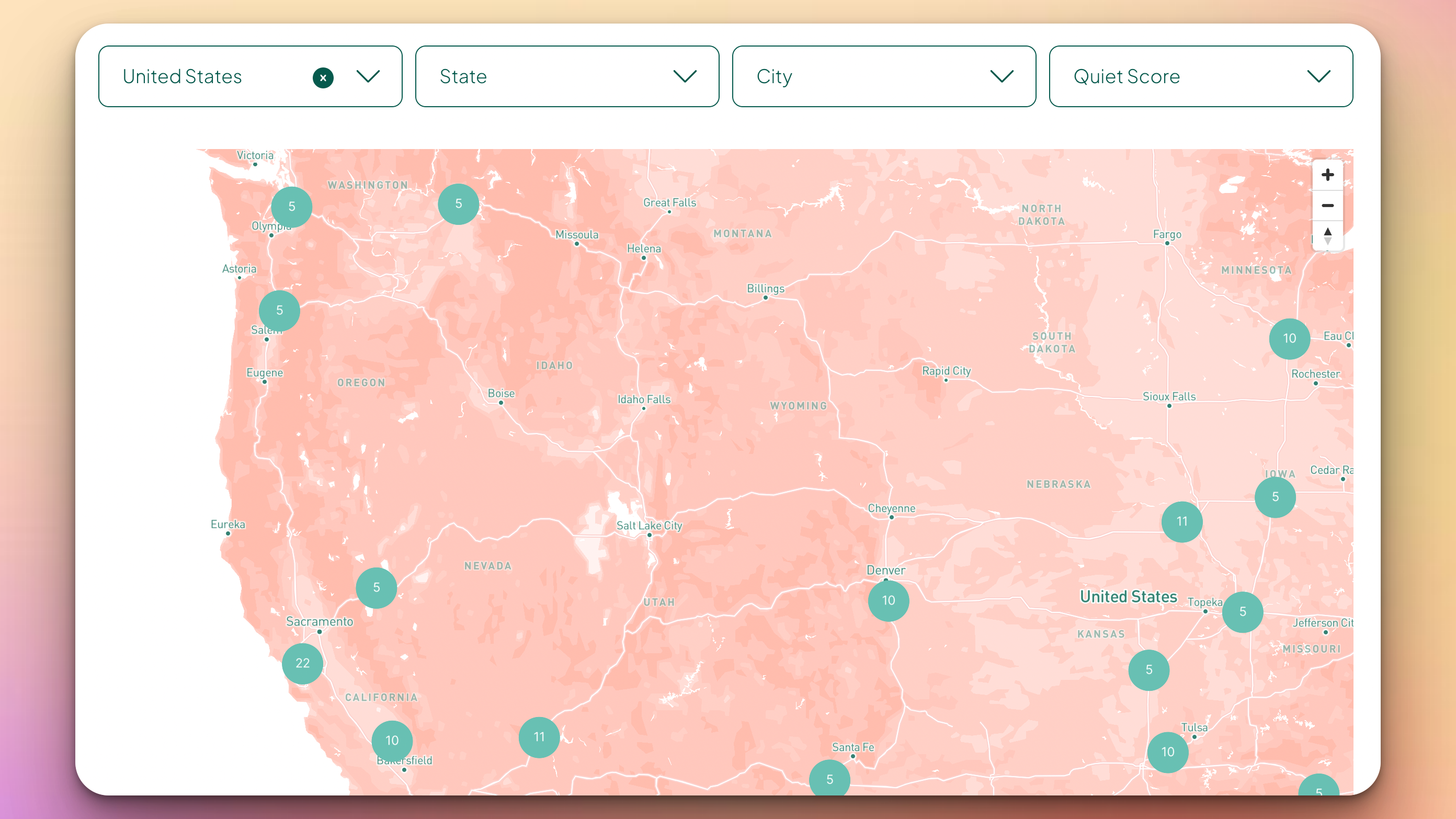
Task: Click the Cheyenne city label
Action: coord(891,508)
